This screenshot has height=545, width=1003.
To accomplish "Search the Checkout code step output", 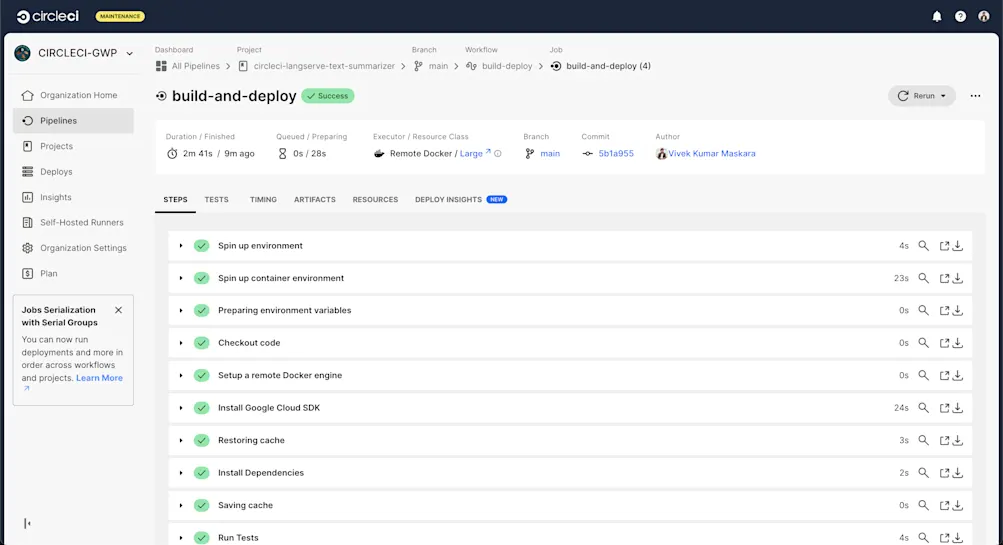I will (x=923, y=343).
